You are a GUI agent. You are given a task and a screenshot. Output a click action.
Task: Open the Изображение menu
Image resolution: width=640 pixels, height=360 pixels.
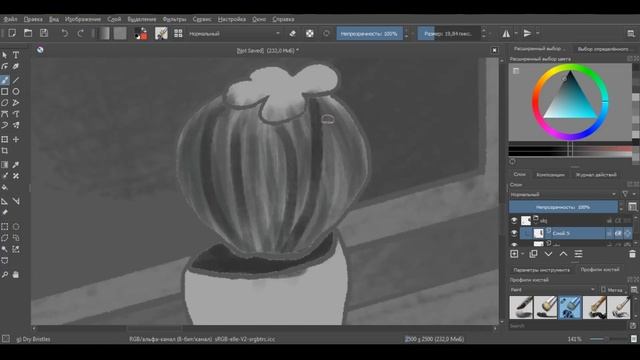(82, 19)
